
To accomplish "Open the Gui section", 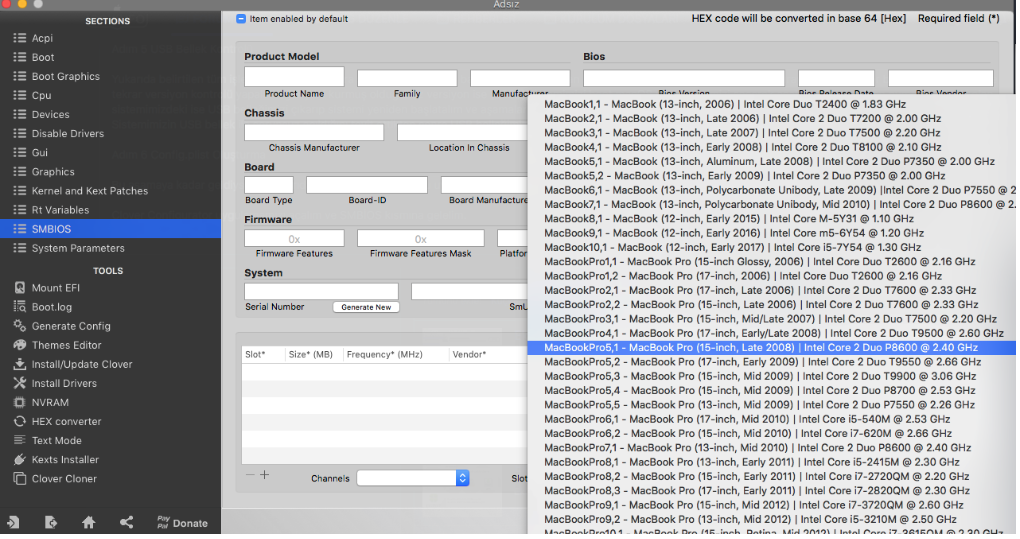I will [40, 153].
